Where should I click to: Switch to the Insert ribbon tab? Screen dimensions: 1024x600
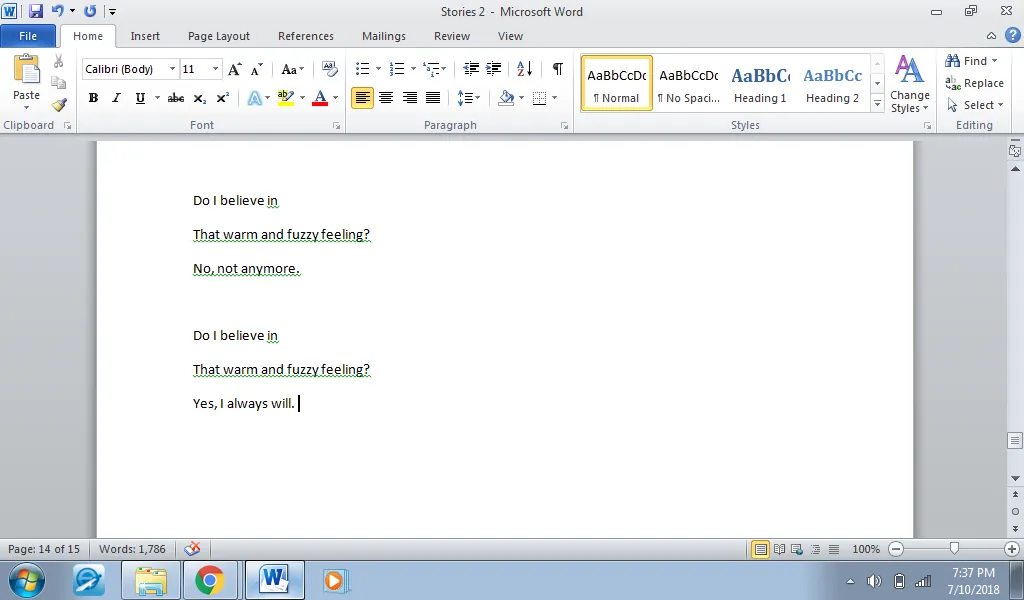(145, 36)
